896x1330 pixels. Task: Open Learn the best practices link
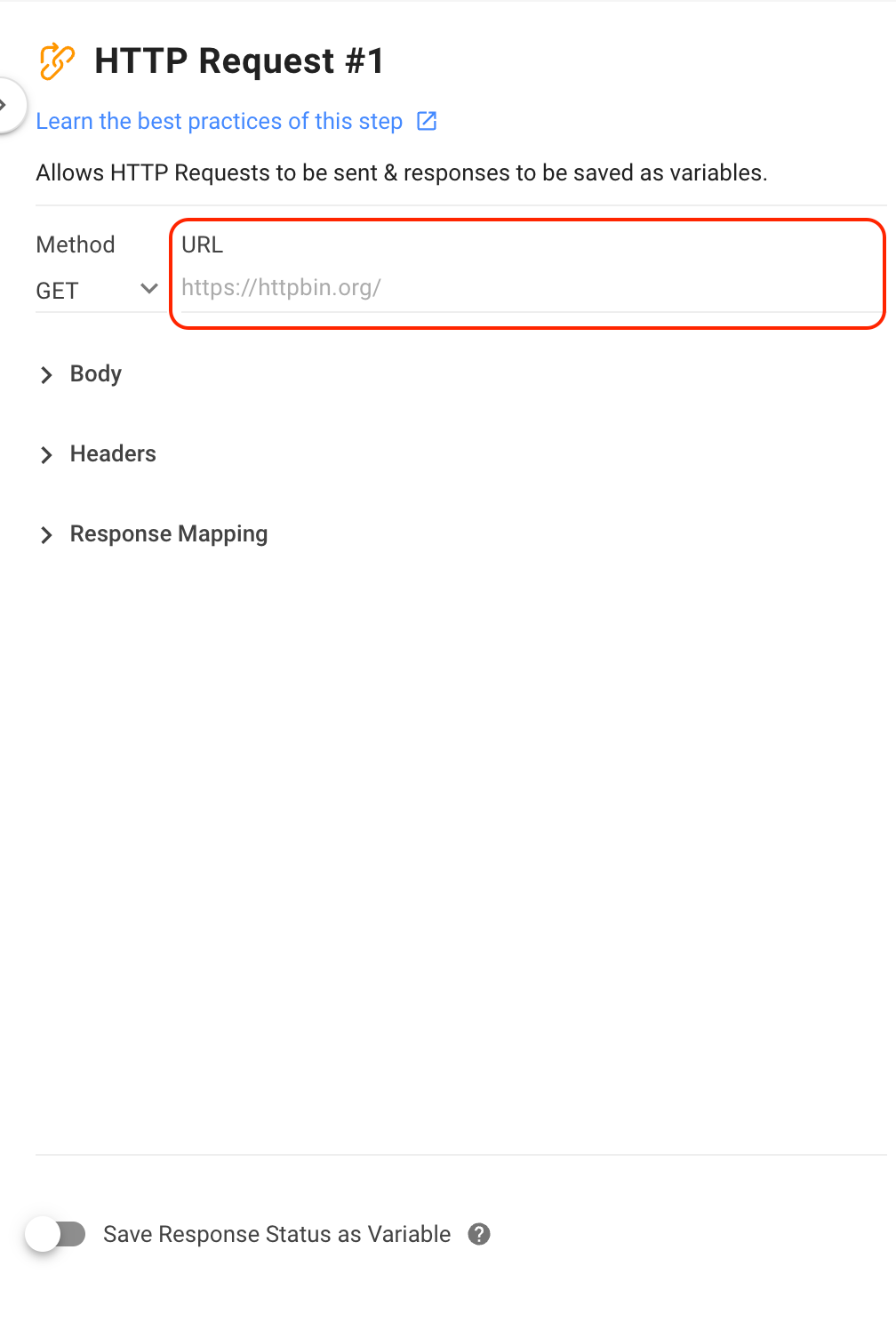220,121
